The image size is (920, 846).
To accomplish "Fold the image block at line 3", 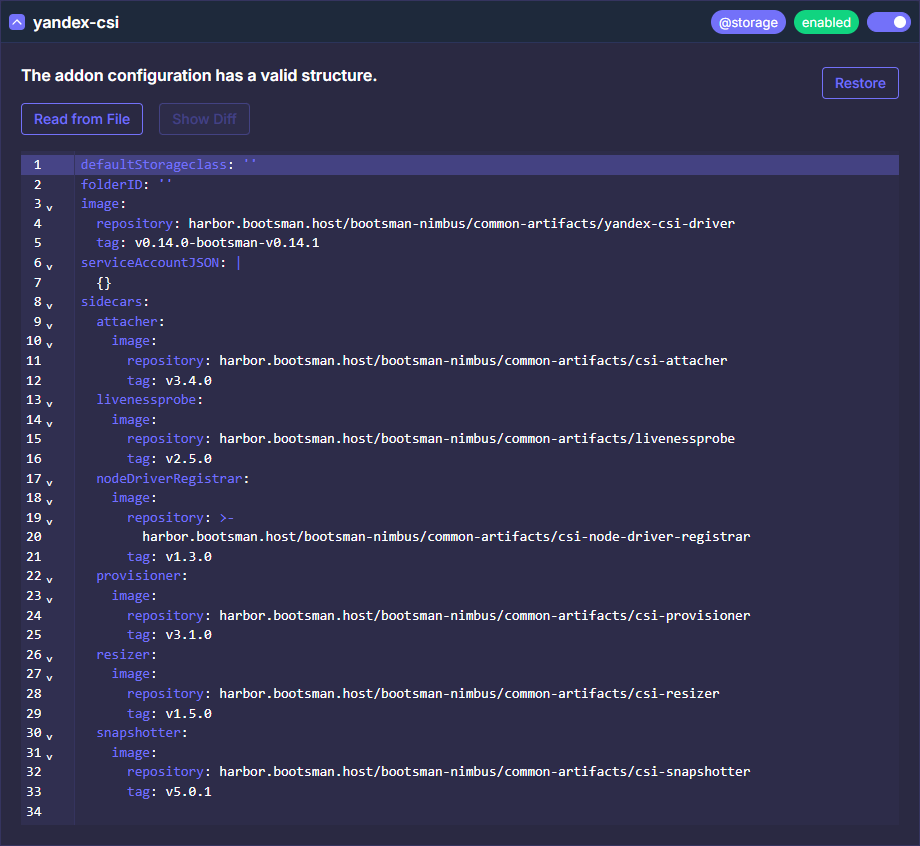I will pyautogui.click(x=50, y=207).
